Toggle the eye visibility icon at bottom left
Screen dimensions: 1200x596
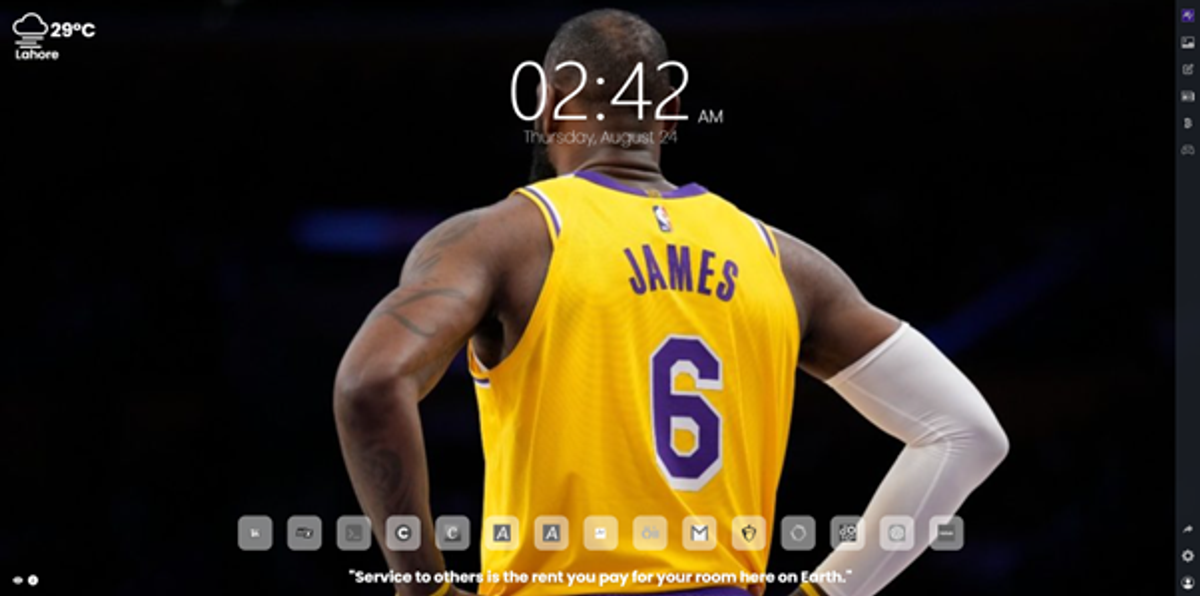pos(18,579)
